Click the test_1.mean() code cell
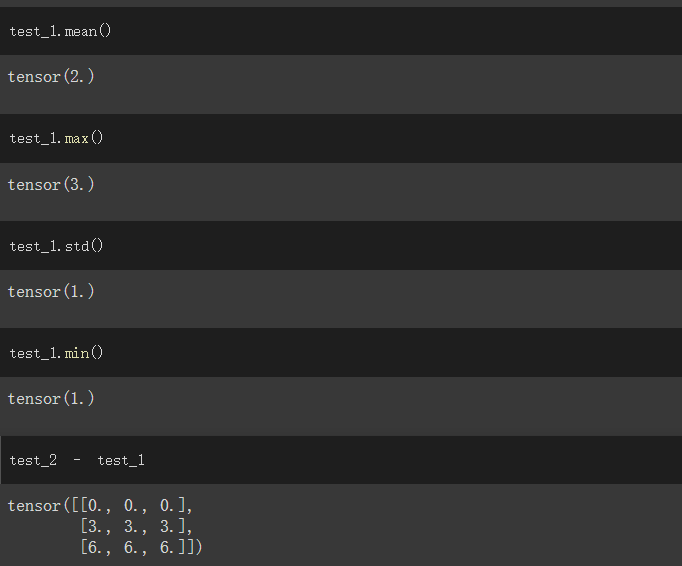 pos(341,31)
